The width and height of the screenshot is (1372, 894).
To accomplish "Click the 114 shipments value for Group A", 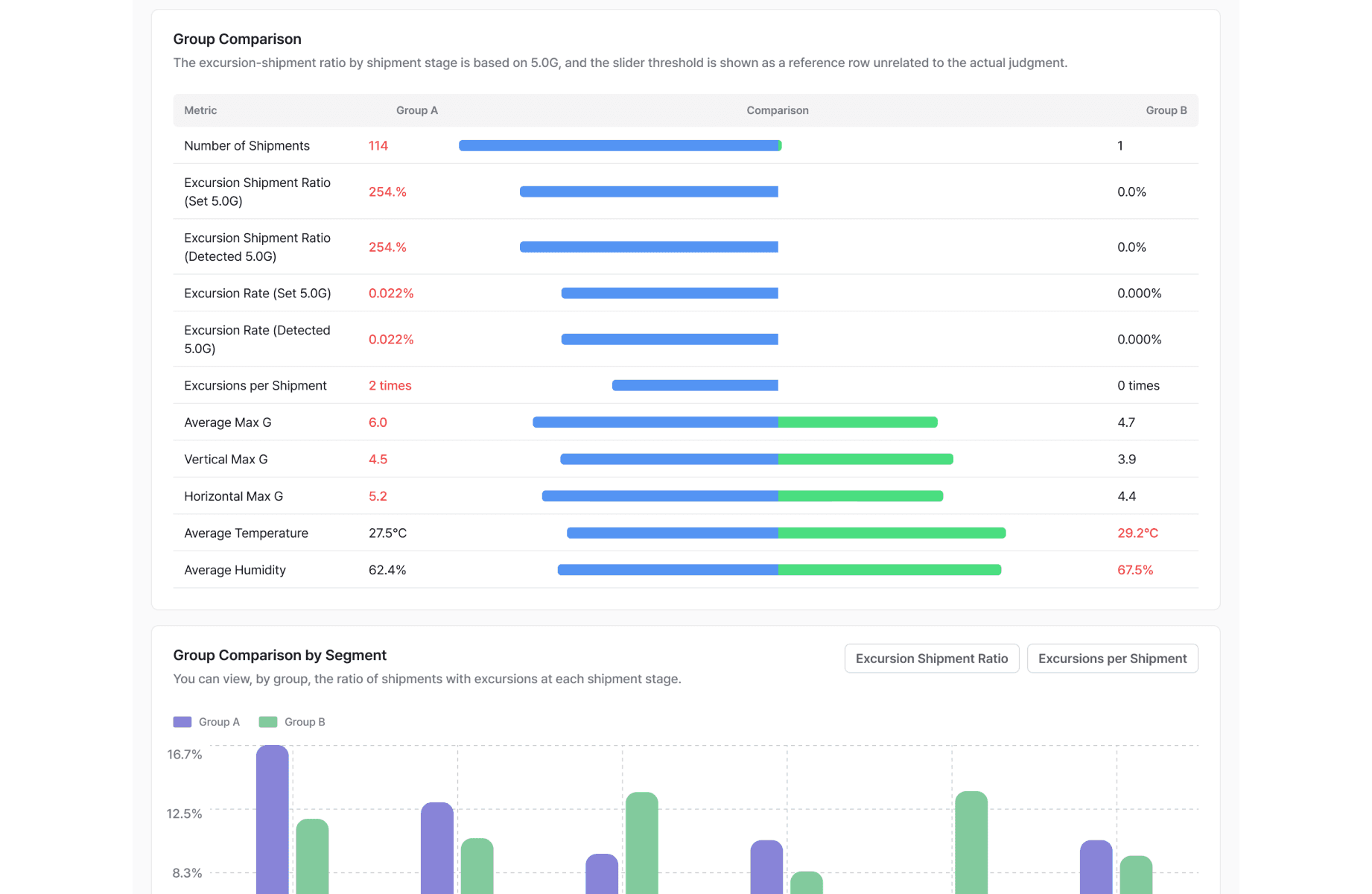I will point(378,146).
